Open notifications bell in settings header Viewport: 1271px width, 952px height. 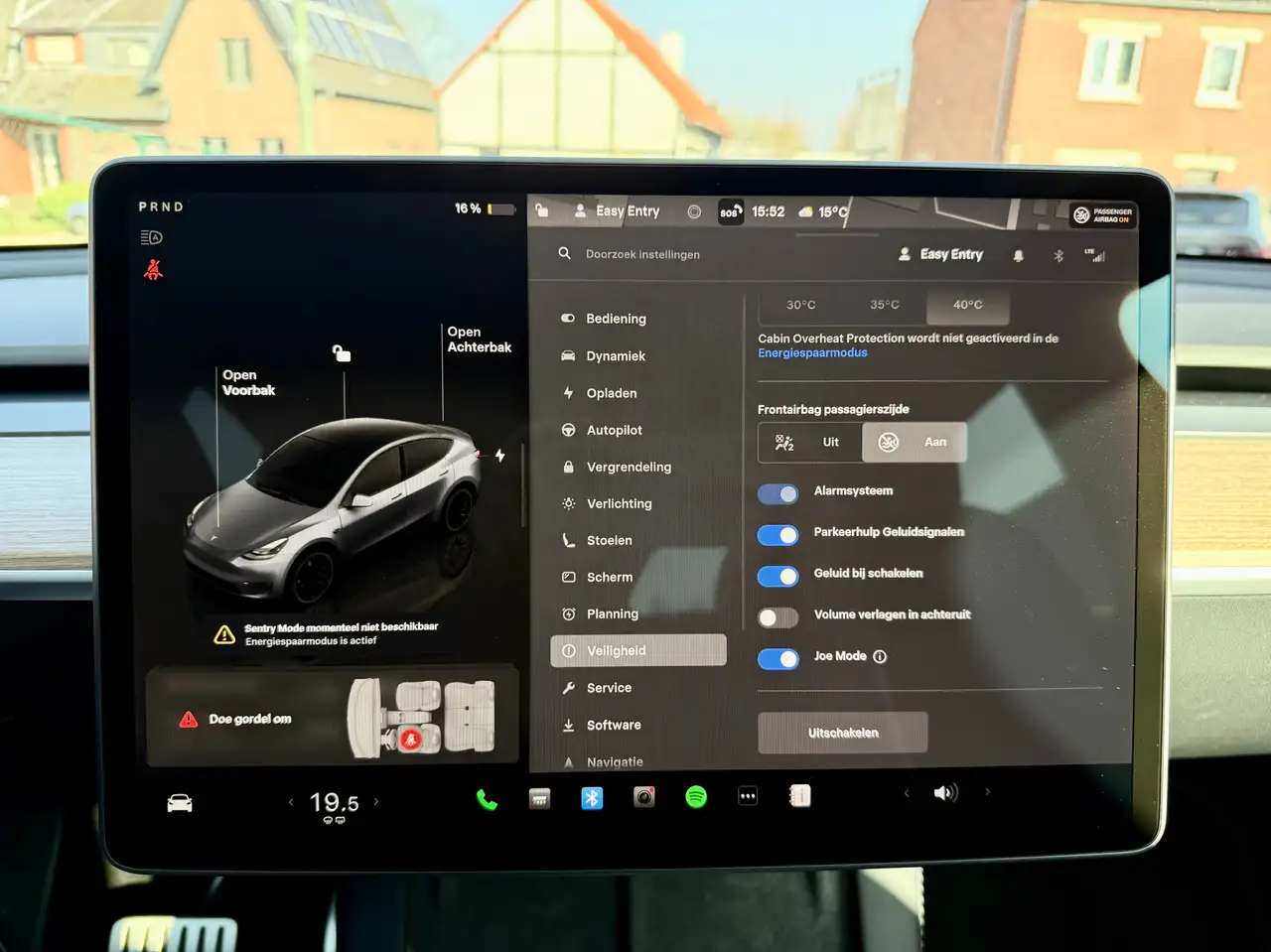click(1018, 256)
